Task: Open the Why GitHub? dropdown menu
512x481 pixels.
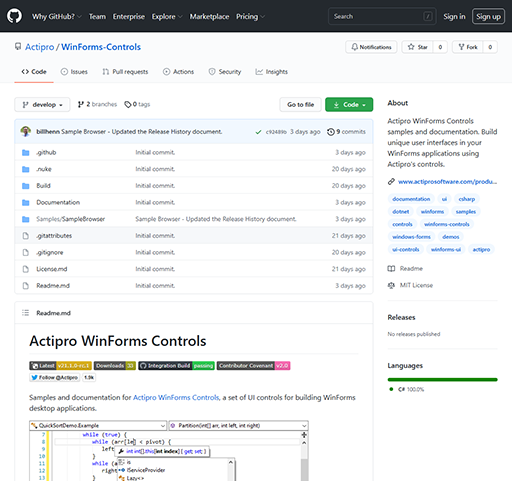Action: (x=56, y=16)
